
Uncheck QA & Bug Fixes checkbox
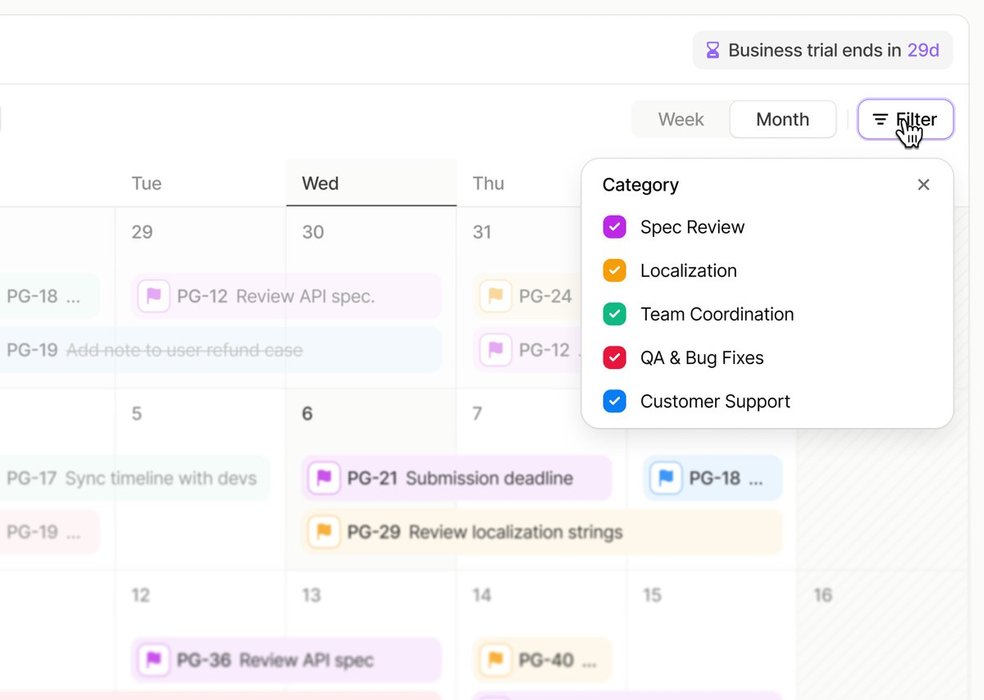(x=614, y=358)
